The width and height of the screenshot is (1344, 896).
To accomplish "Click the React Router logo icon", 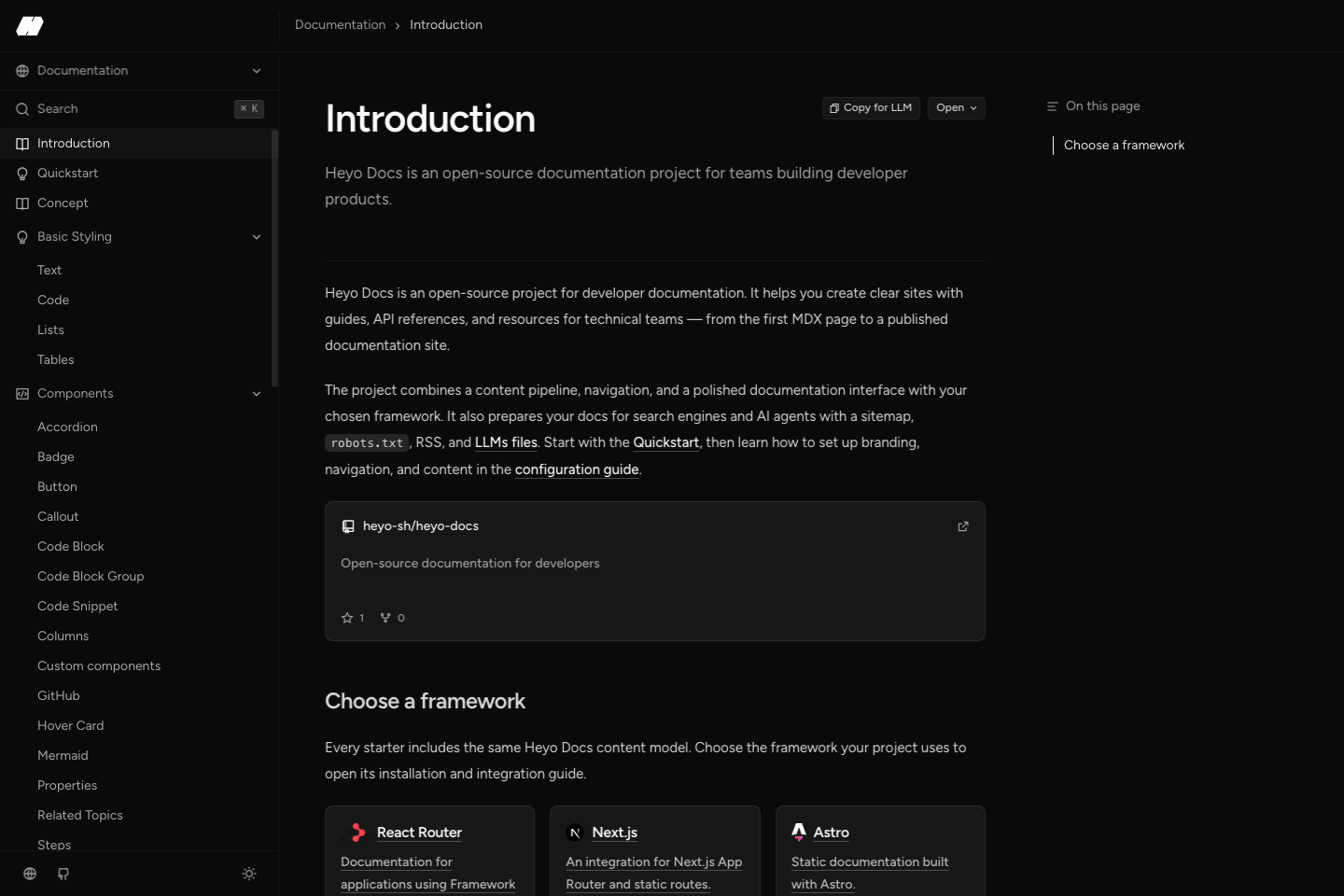I will (357, 833).
